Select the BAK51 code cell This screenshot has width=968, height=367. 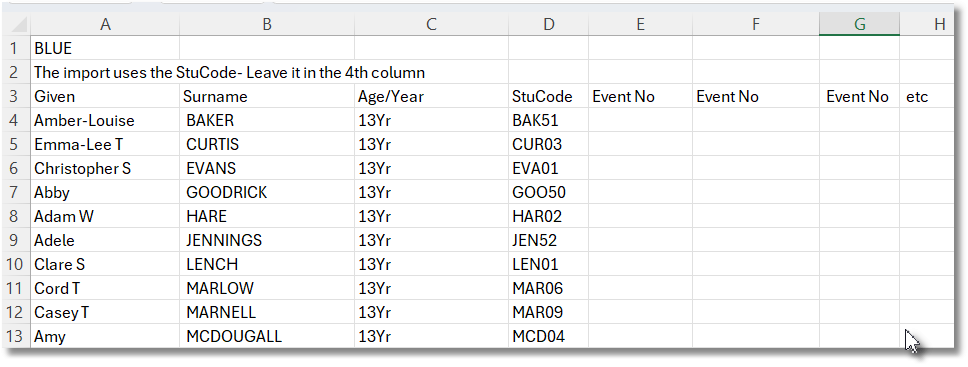(x=549, y=120)
